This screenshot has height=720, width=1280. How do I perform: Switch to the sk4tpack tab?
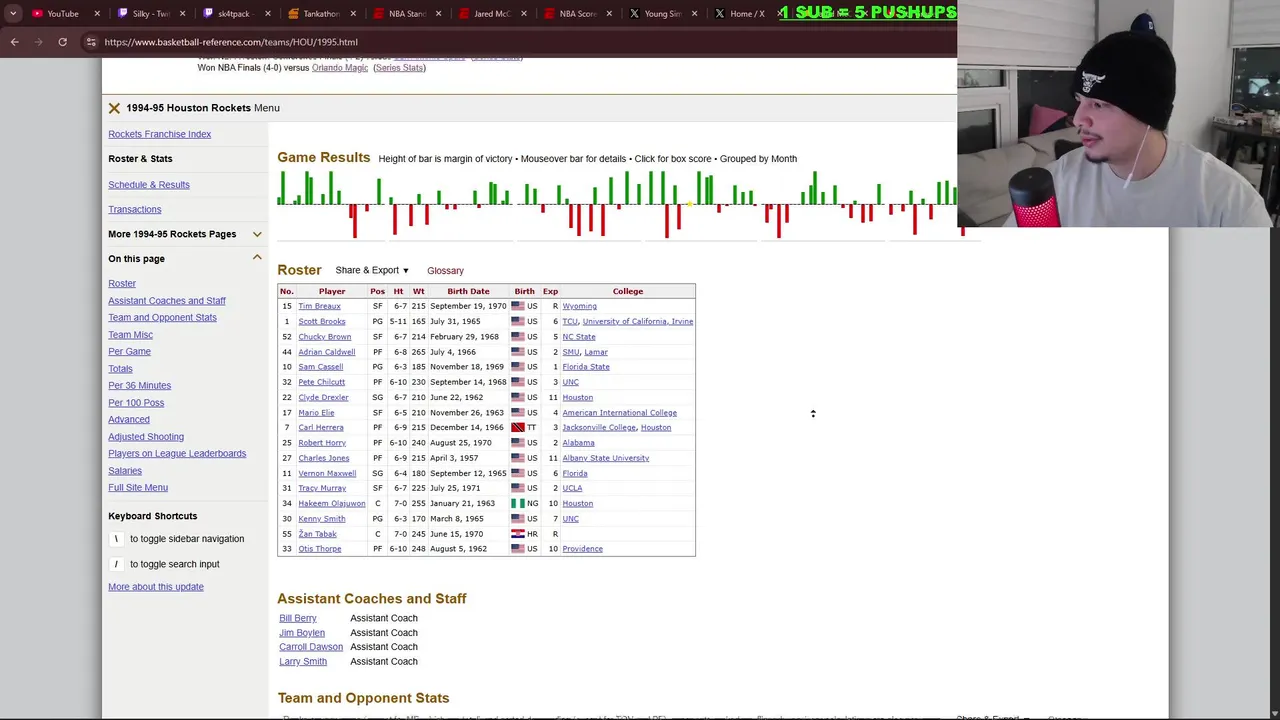pyautogui.click(x=234, y=14)
